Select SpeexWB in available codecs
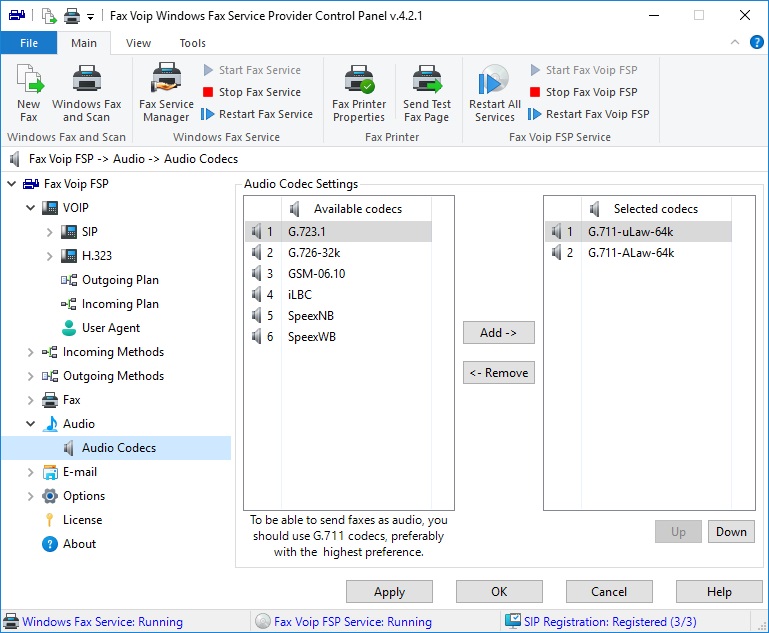769x633 pixels. 338,337
